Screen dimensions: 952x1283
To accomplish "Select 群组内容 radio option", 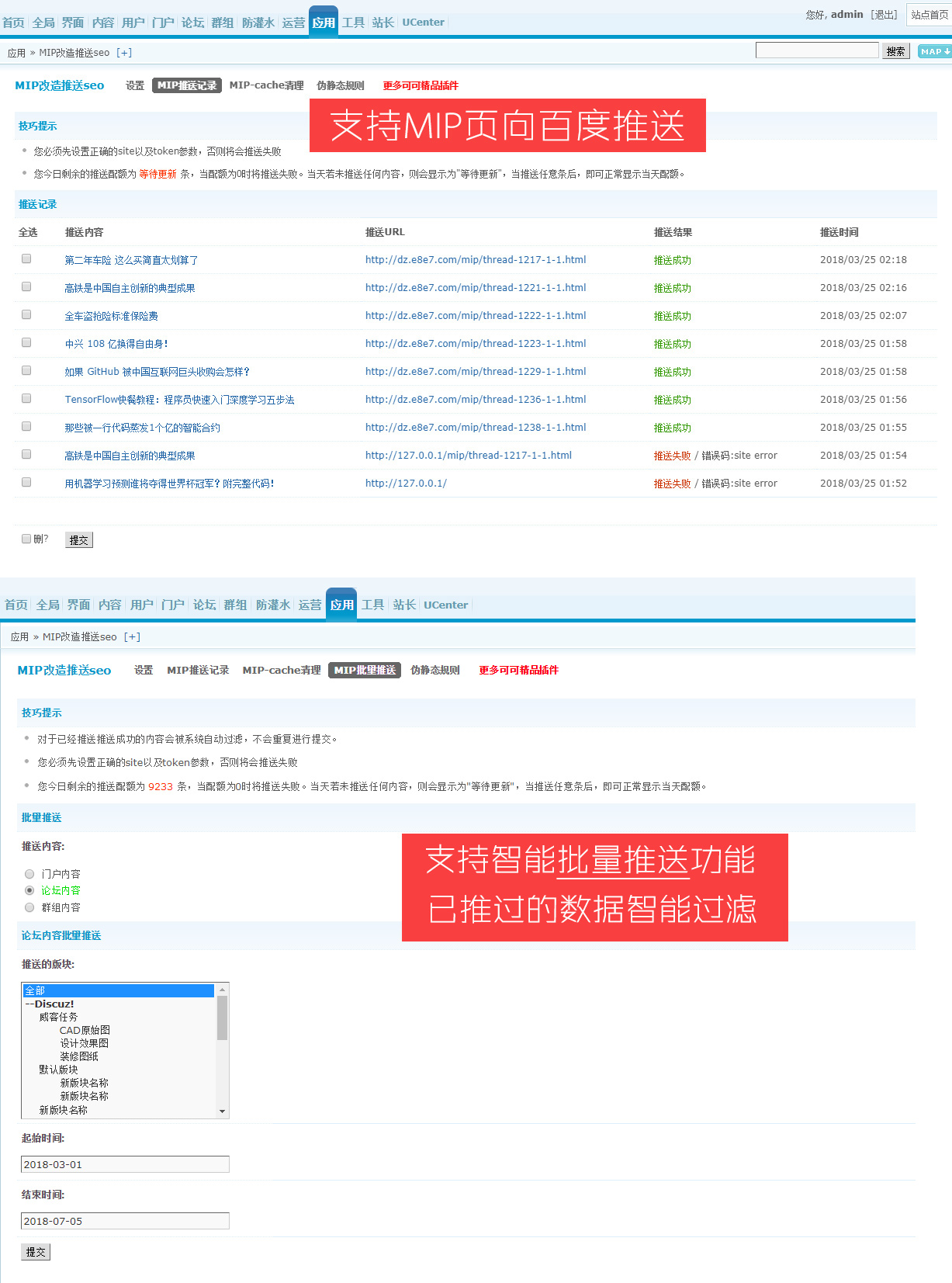I will pos(29,907).
